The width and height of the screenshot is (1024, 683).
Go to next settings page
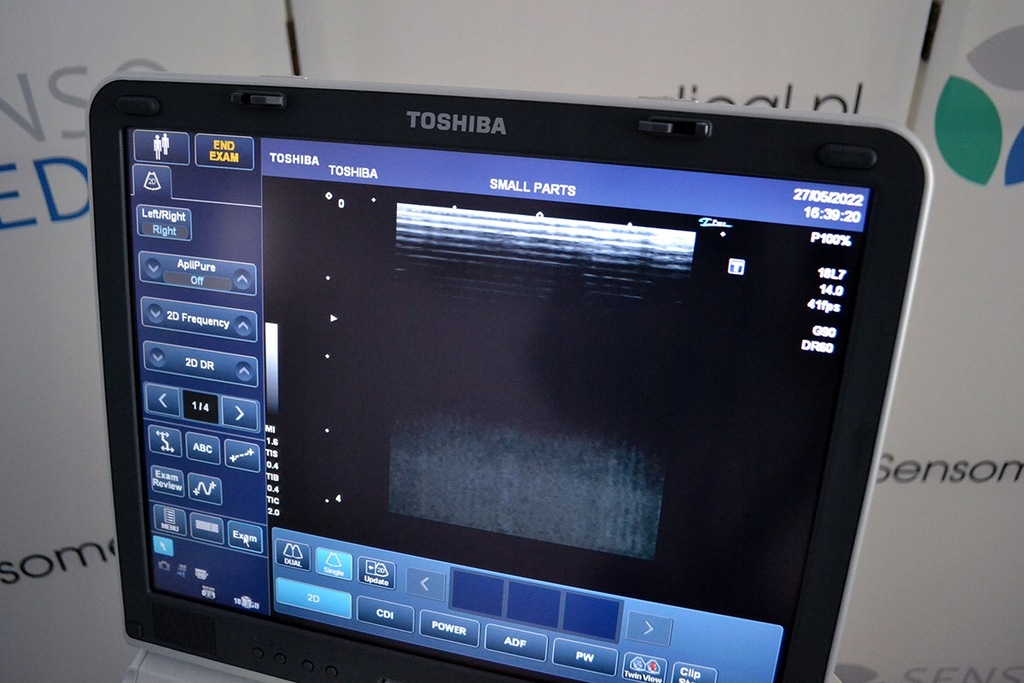pos(239,413)
